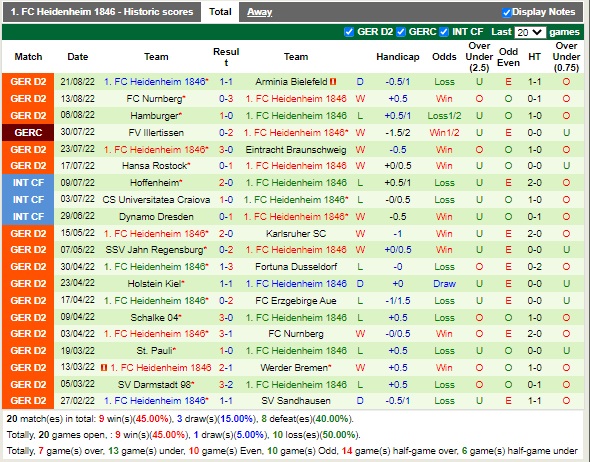
Task: Select Karlsruher SC team name
Action: click(296, 234)
